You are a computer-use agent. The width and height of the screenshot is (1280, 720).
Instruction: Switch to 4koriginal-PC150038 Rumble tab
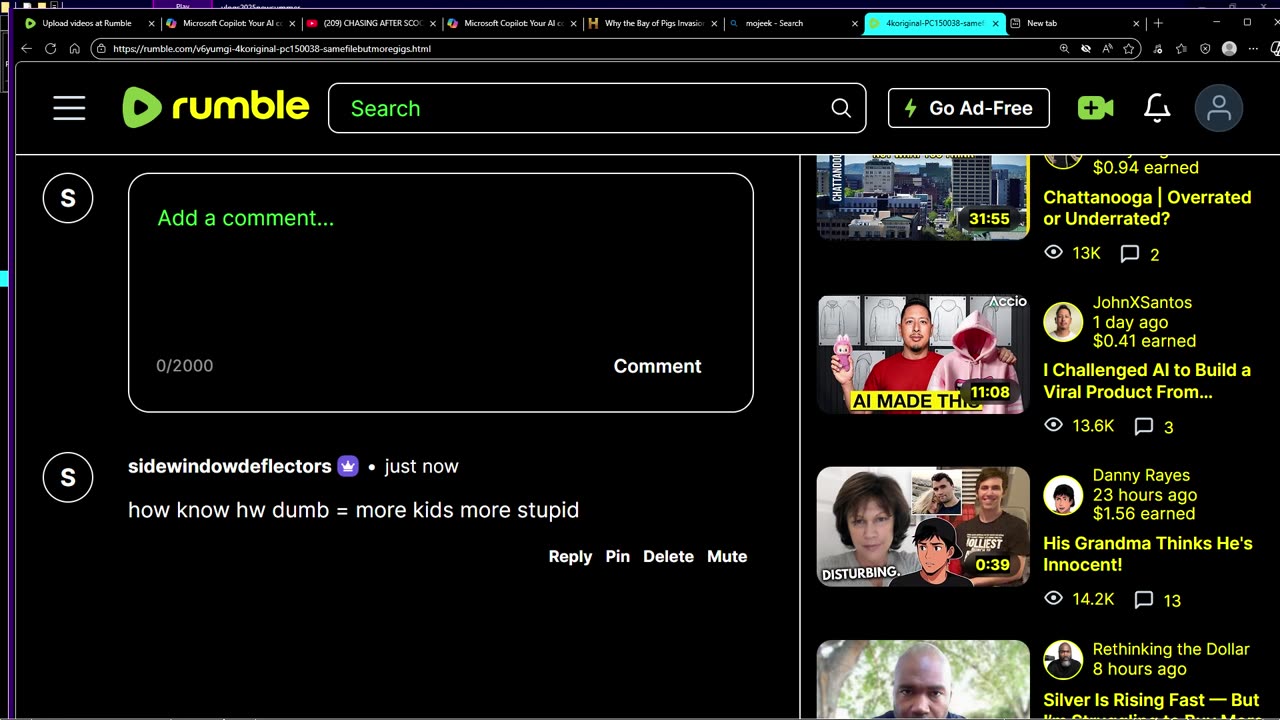[934, 23]
